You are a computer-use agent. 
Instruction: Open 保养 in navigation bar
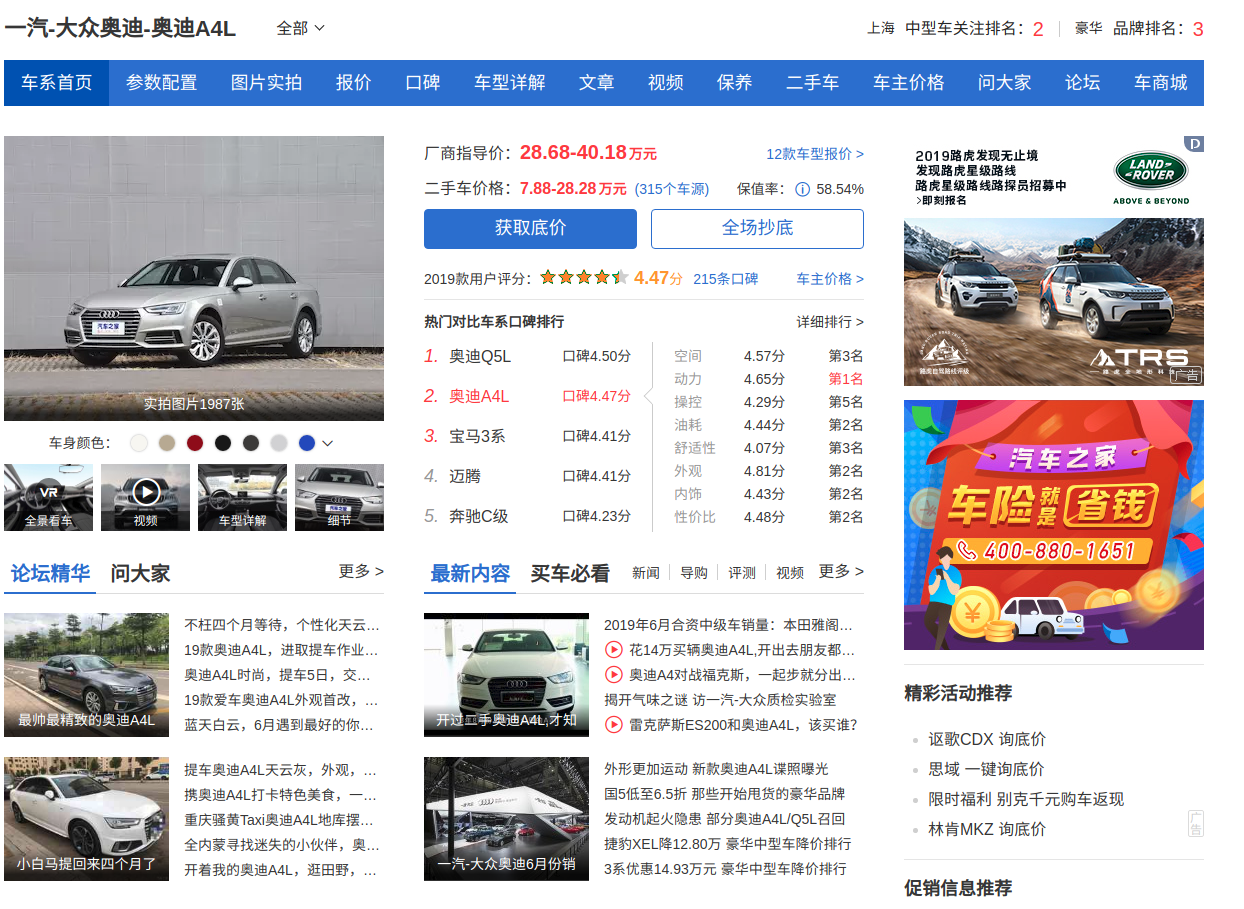(735, 83)
